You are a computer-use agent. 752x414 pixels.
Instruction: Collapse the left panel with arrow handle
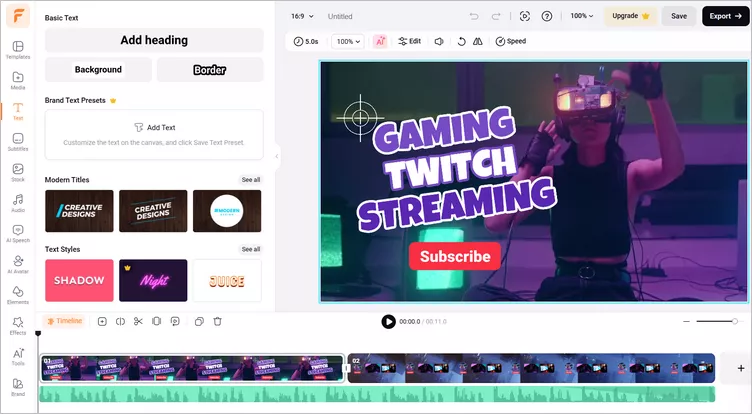pyautogui.click(x=277, y=156)
